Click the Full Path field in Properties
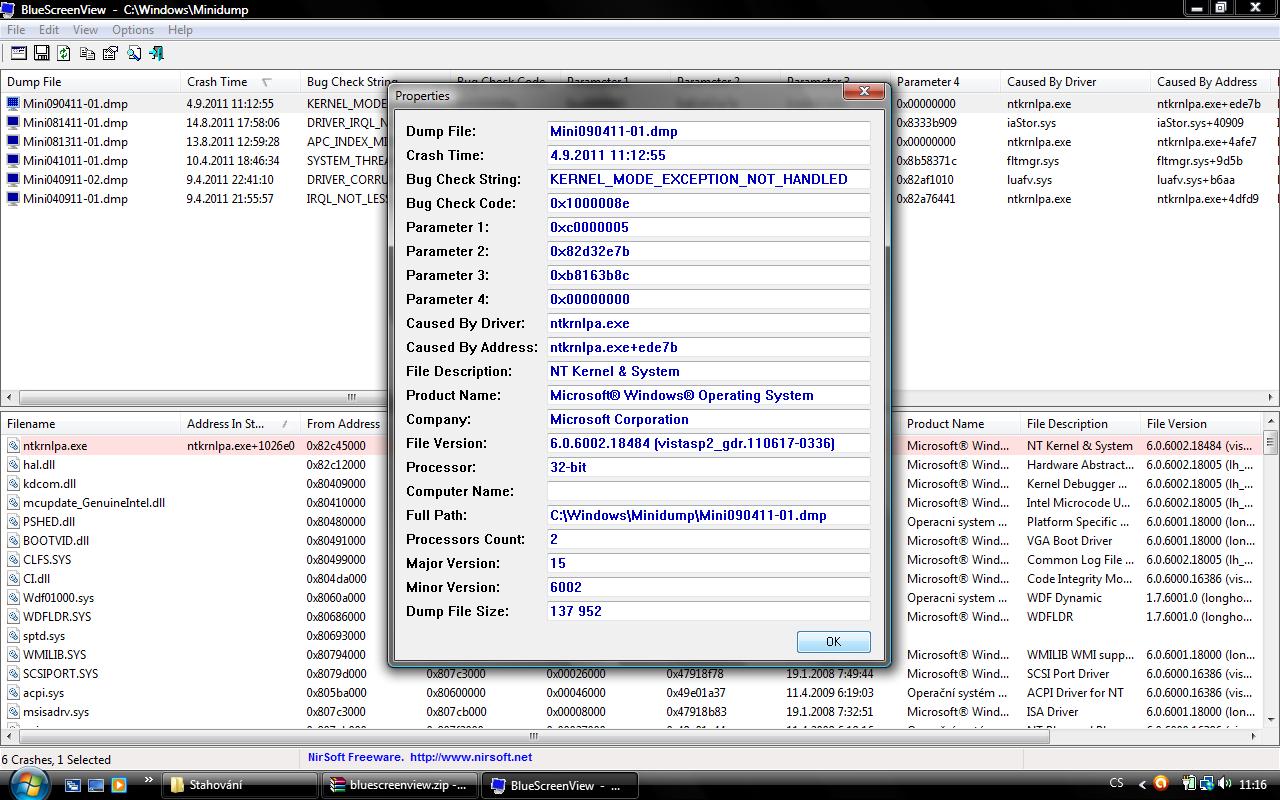Viewport: 1280px width, 800px height. coord(708,516)
